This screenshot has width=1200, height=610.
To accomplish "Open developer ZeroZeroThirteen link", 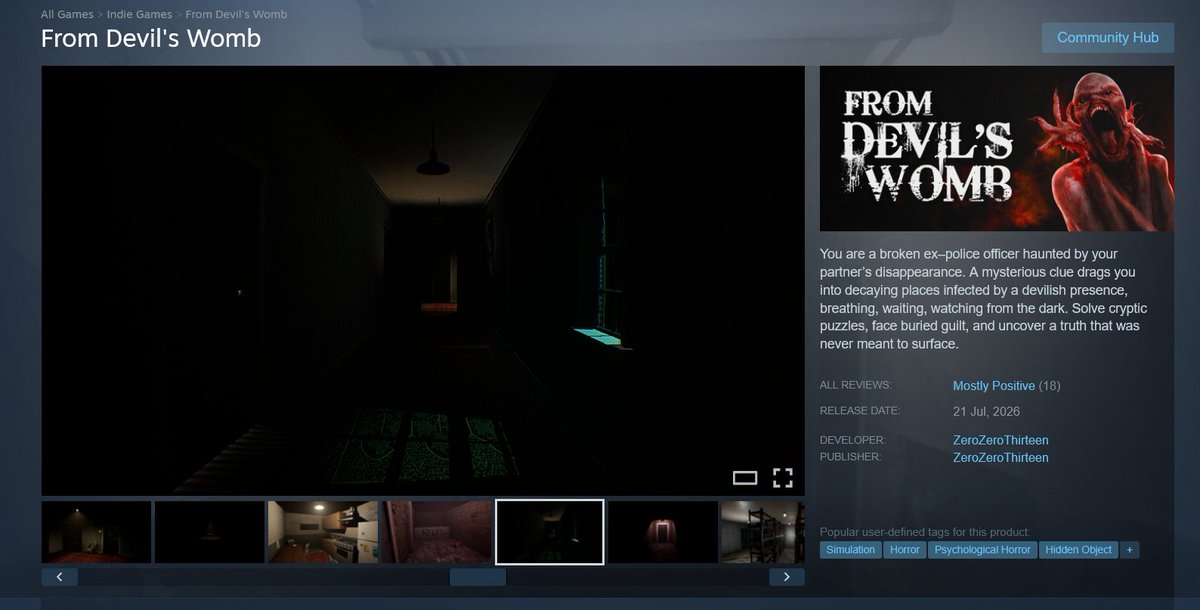I will (x=1001, y=440).
